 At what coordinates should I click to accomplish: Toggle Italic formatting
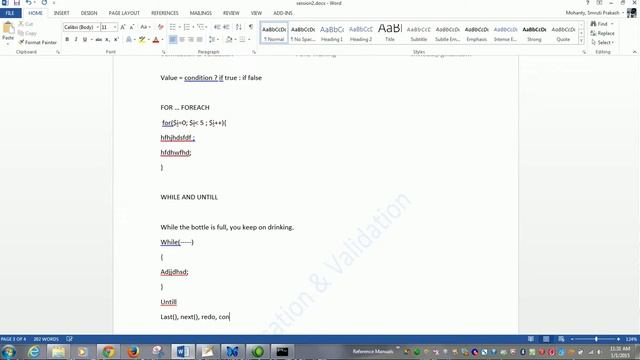[x=76, y=40]
